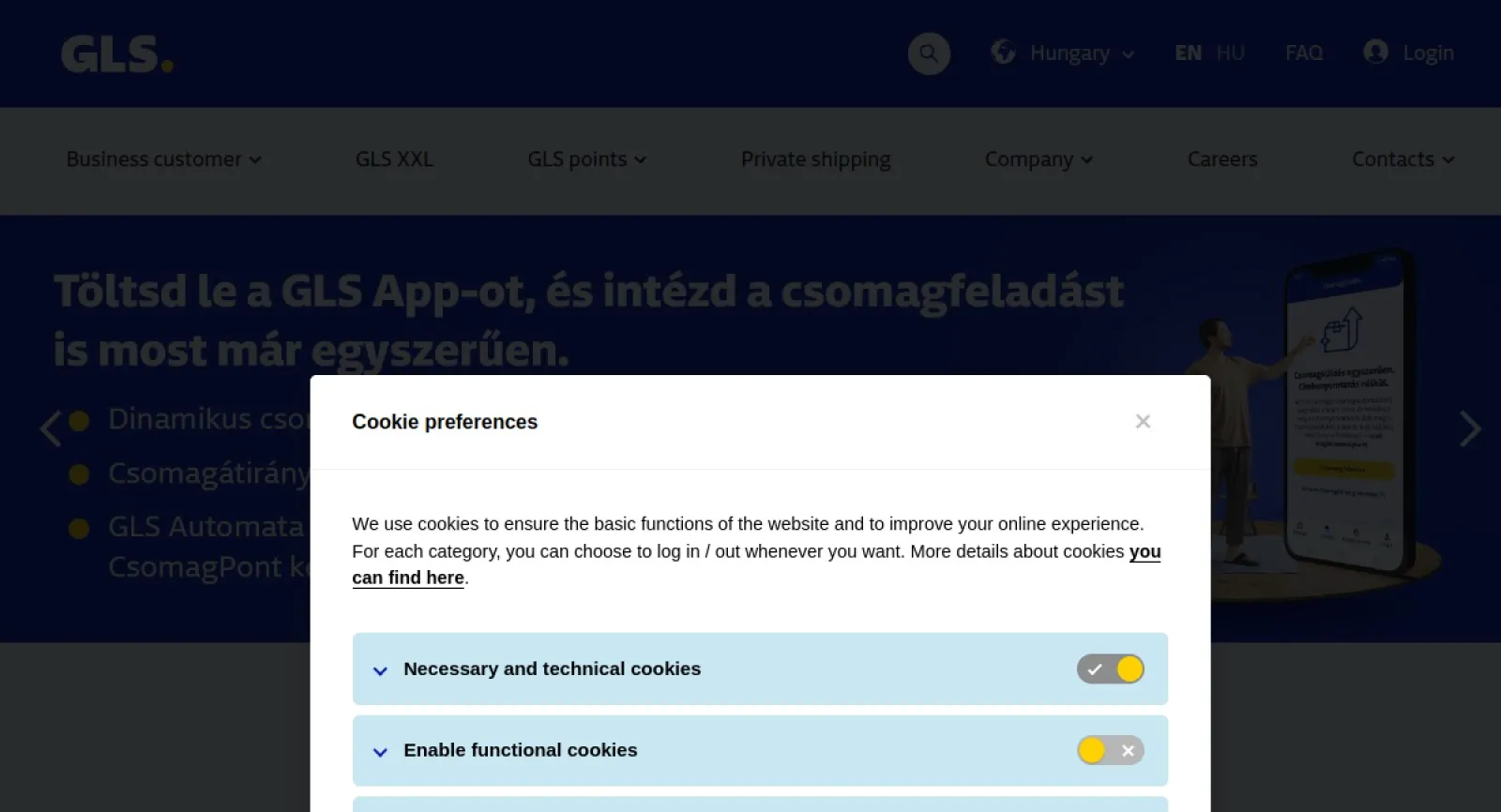Open the Company menu

(x=1039, y=159)
